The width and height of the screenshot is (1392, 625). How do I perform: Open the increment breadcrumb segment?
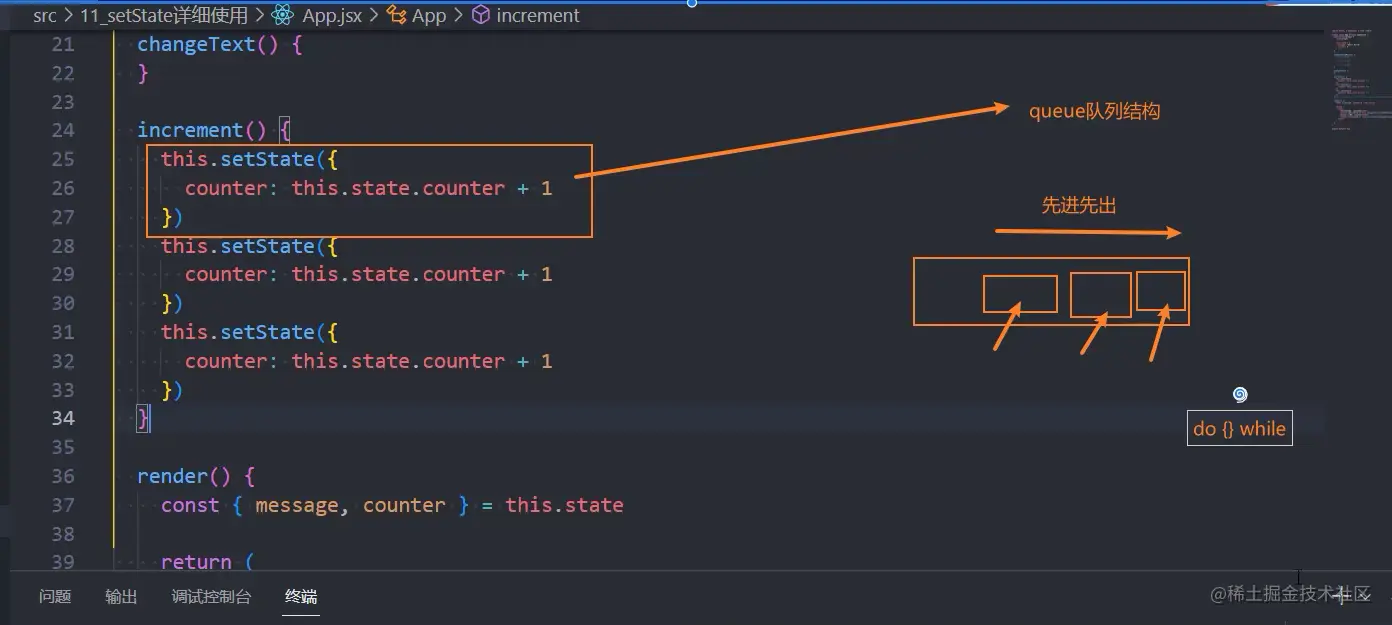pyautogui.click(x=538, y=15)
